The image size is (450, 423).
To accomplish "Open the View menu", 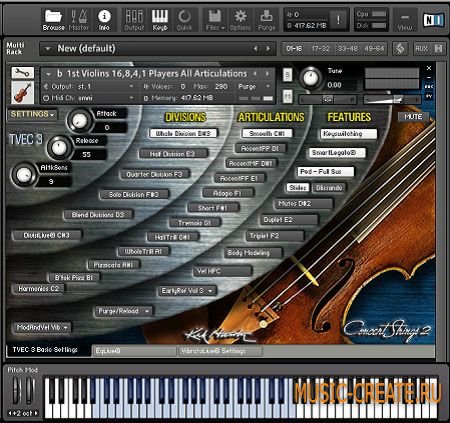I will coord(405,21).
